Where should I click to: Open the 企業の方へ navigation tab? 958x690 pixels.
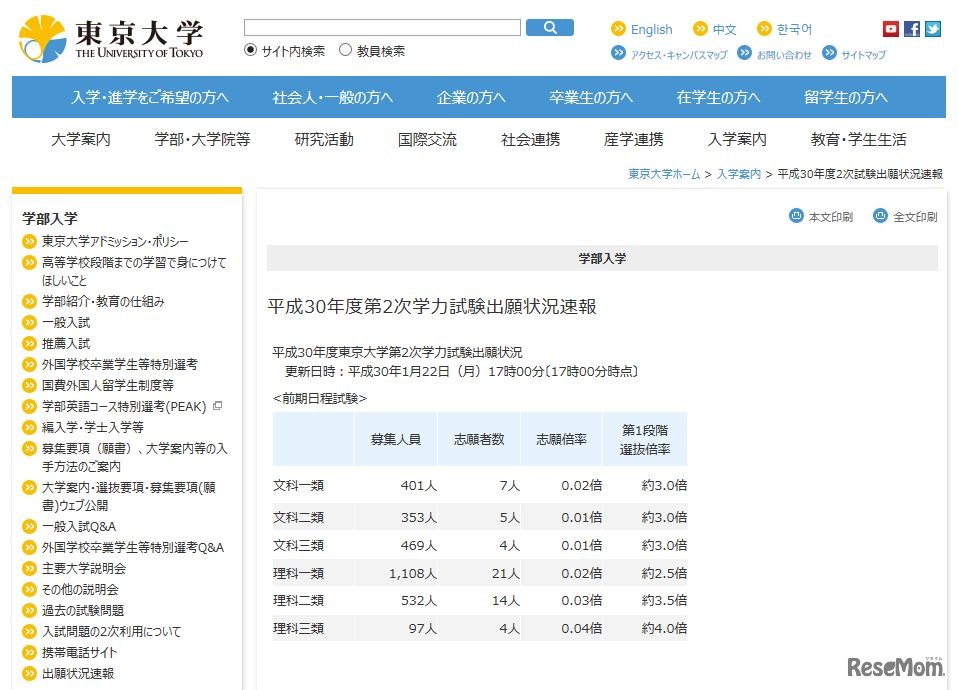pyautogui.click(x=470, y=97)
